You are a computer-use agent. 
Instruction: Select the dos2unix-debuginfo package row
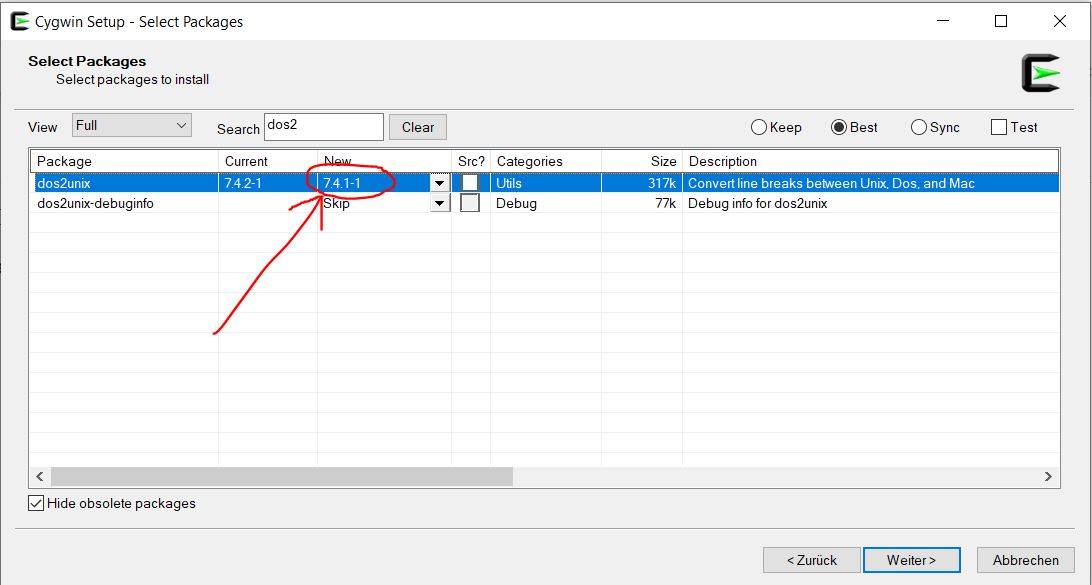click(x=545, y=203)
